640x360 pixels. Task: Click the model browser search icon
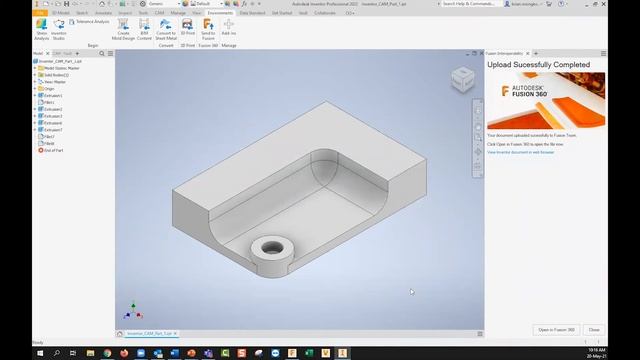[102, 53]
